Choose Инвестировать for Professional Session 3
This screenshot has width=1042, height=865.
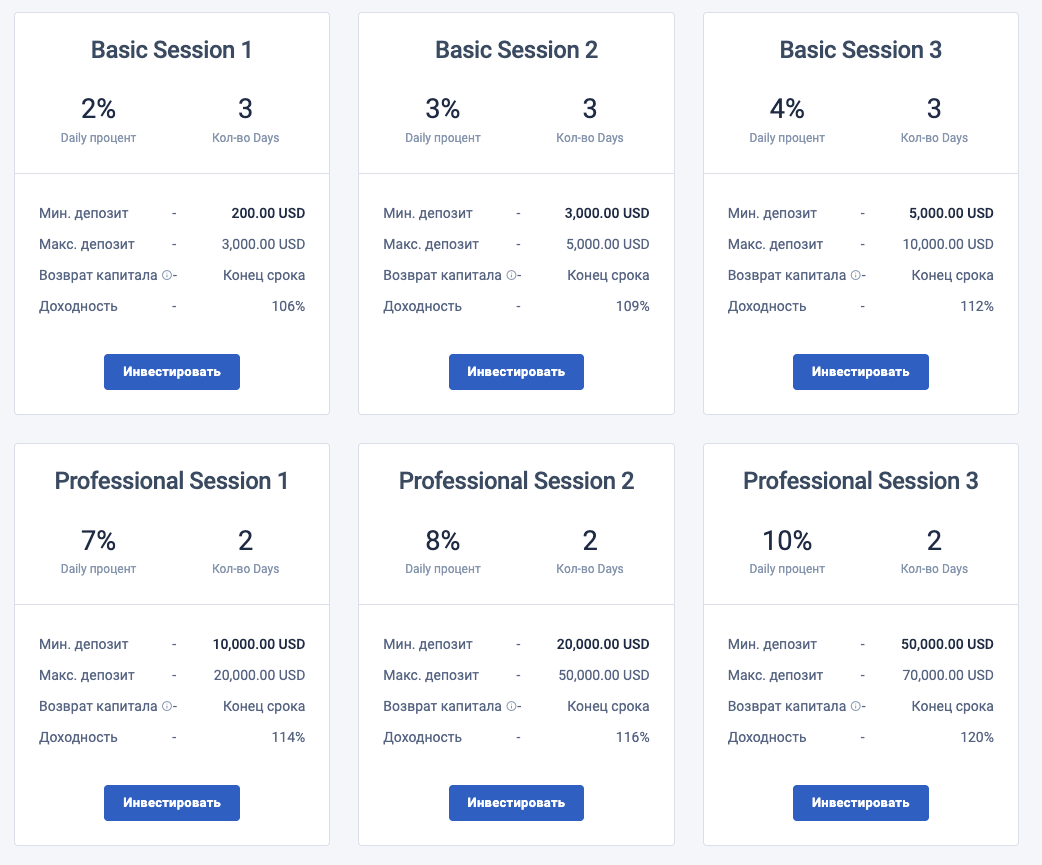860,803
